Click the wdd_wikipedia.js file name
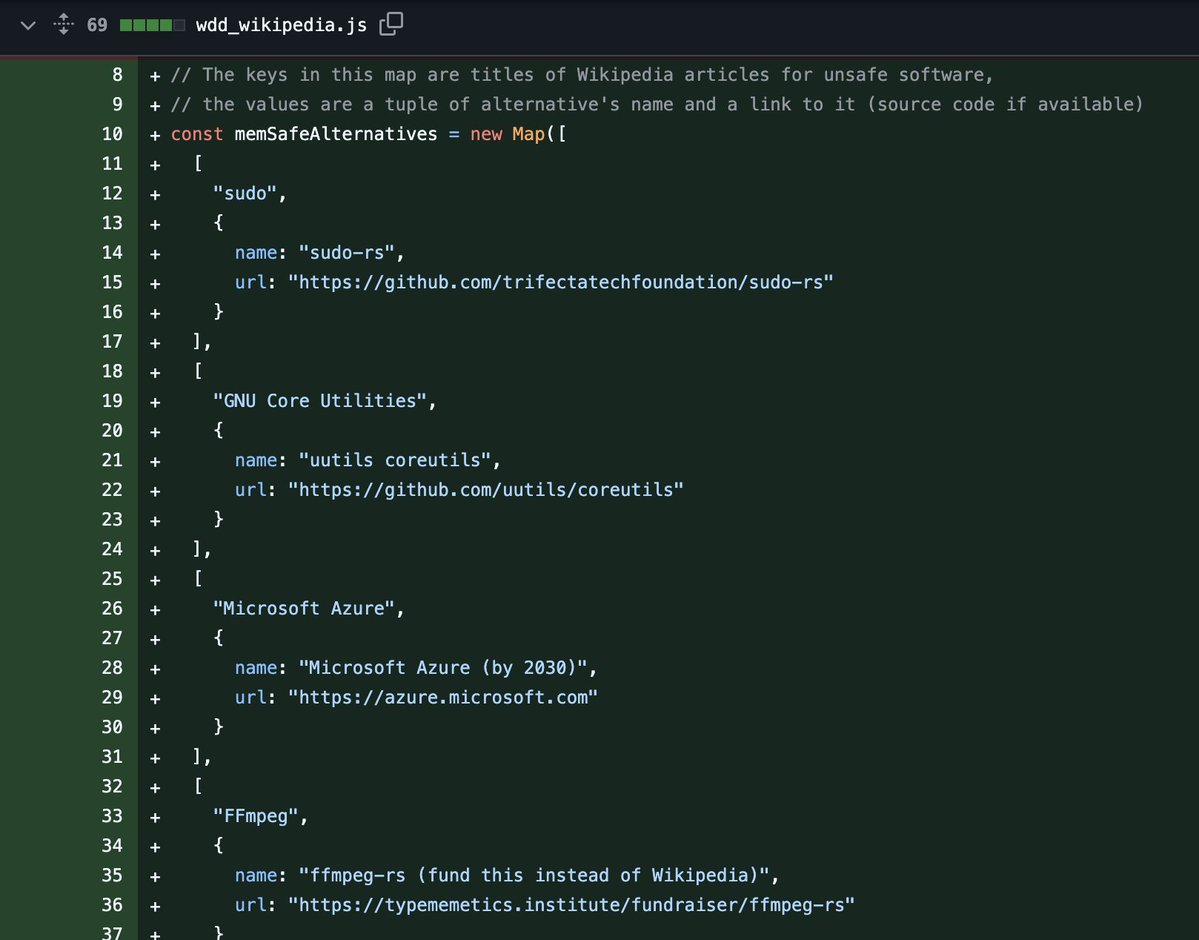This screenshot has height=940, width=1199. coord(281,25)
